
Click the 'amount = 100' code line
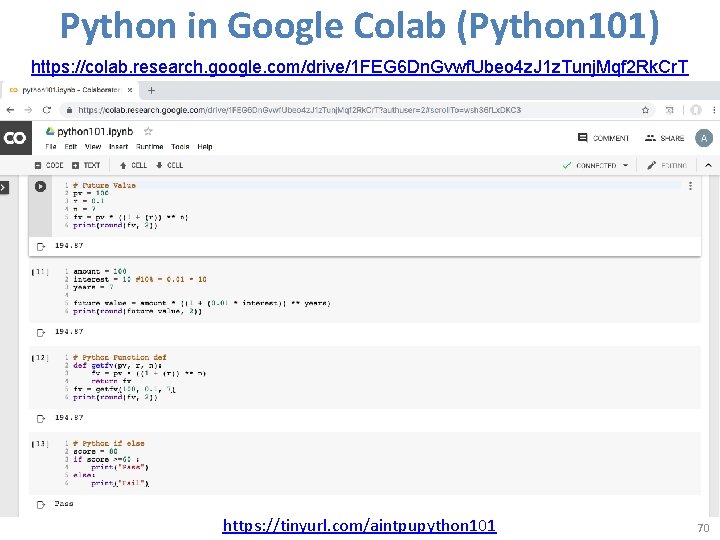(x=100, y=271)
